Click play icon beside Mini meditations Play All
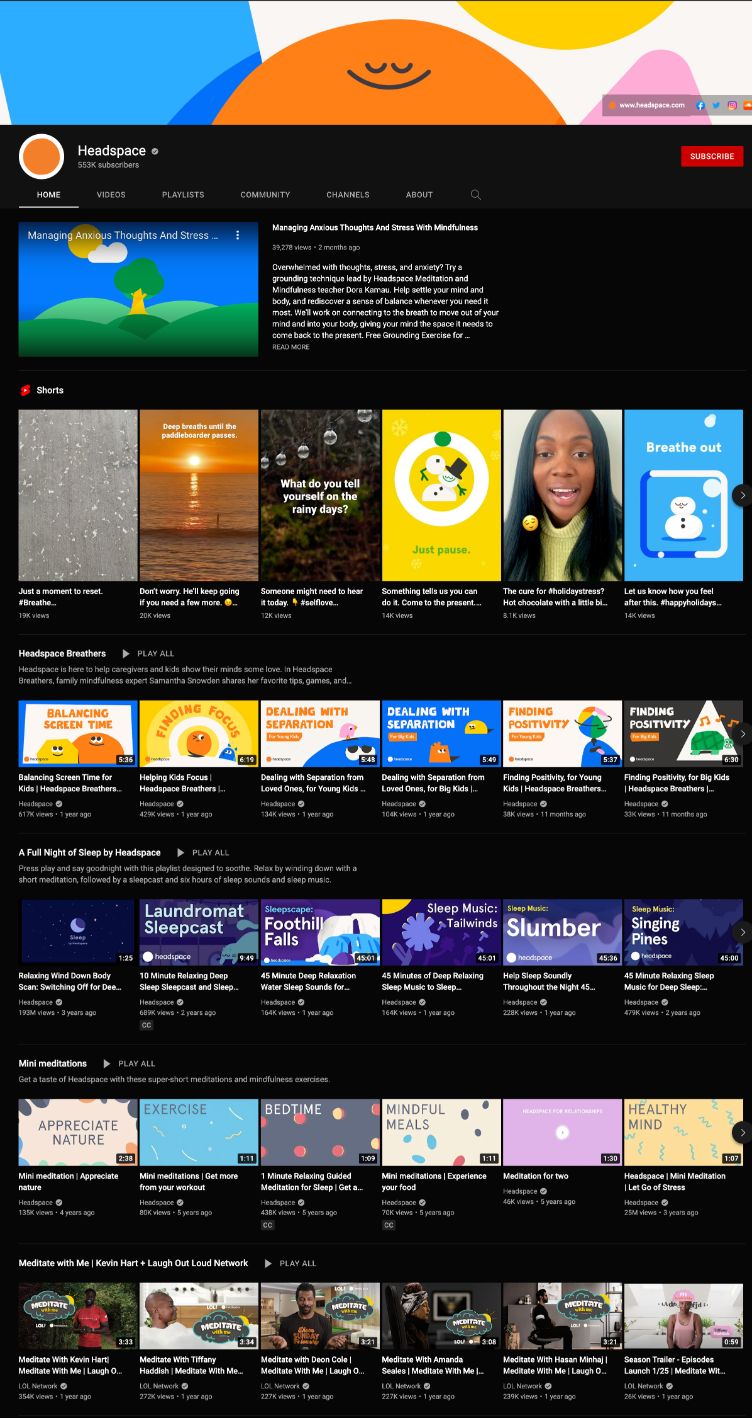 [x=107, y=1064]
